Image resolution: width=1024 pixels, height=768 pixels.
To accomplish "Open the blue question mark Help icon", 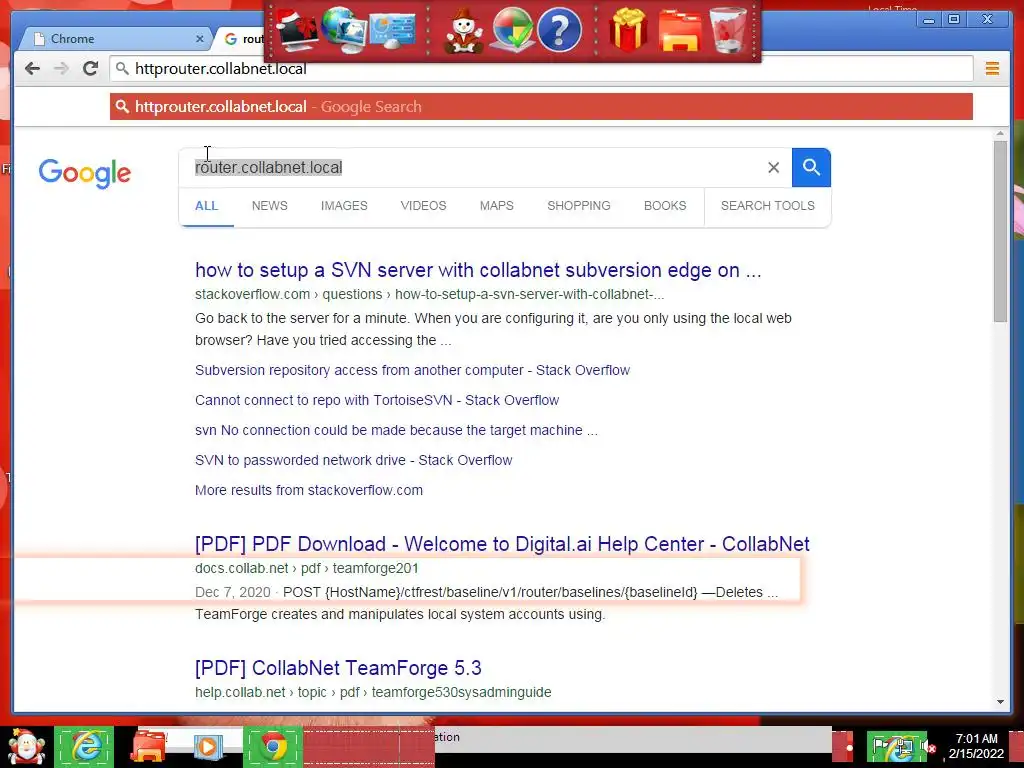I will [x=559, y=30].
